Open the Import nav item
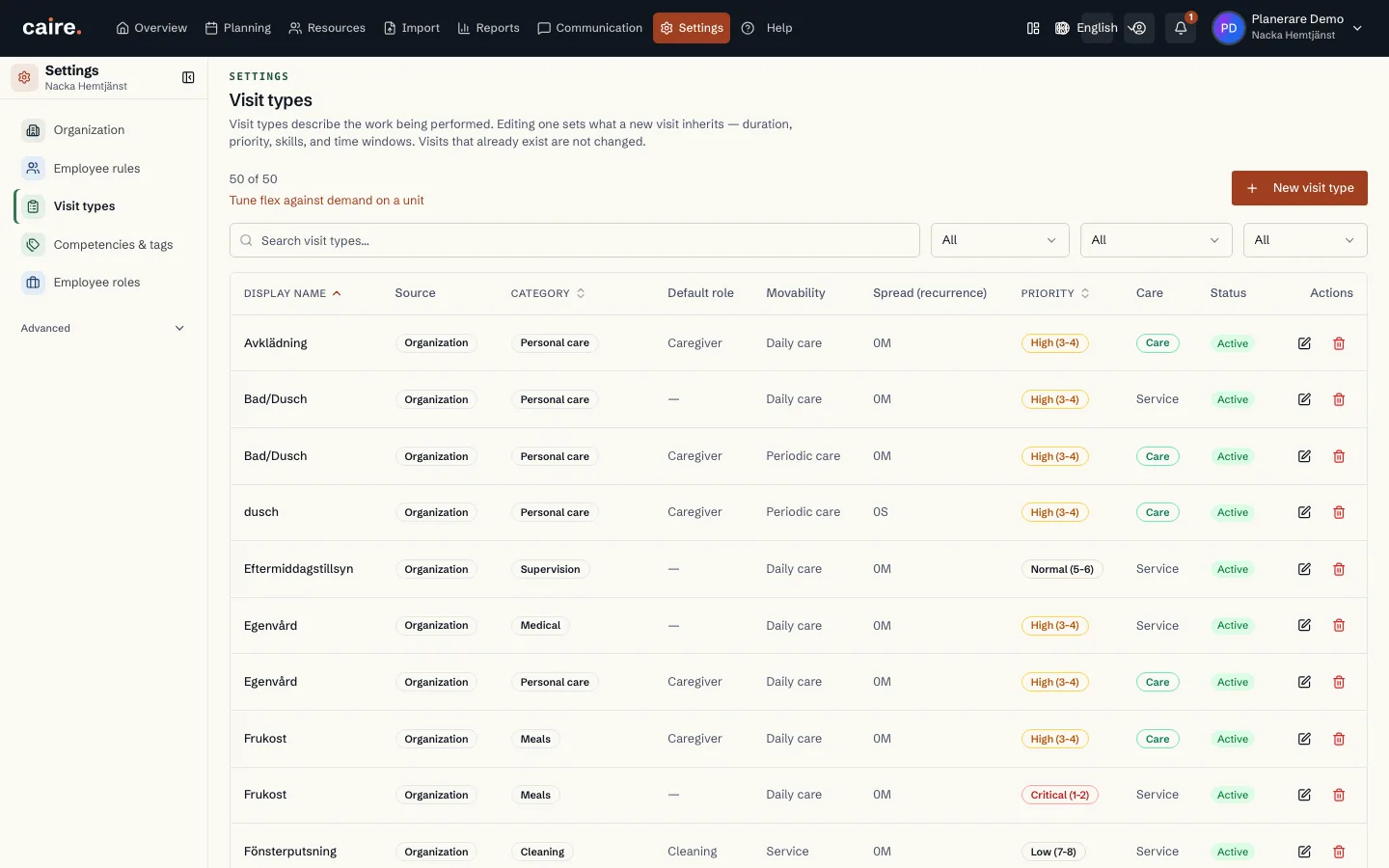The width and height of the screenshot is (1389, 868). tap(412, 28)
